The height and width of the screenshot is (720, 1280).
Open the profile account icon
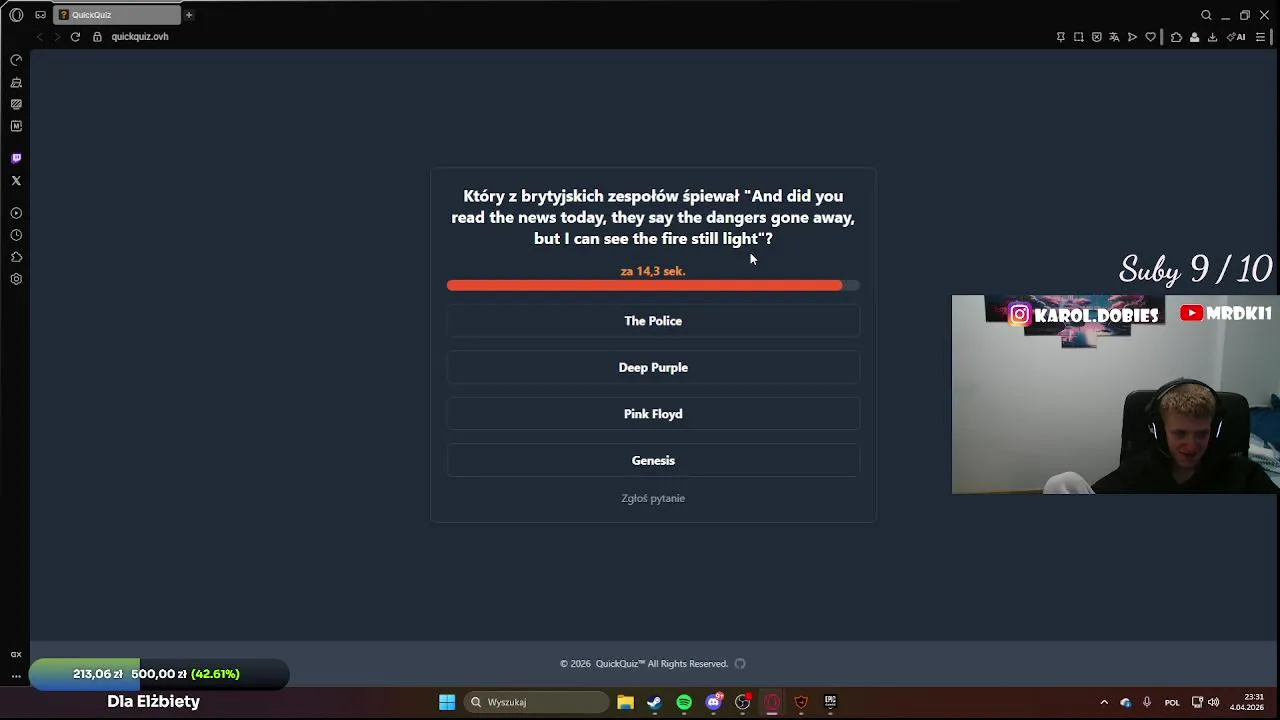pos(1194,37)
